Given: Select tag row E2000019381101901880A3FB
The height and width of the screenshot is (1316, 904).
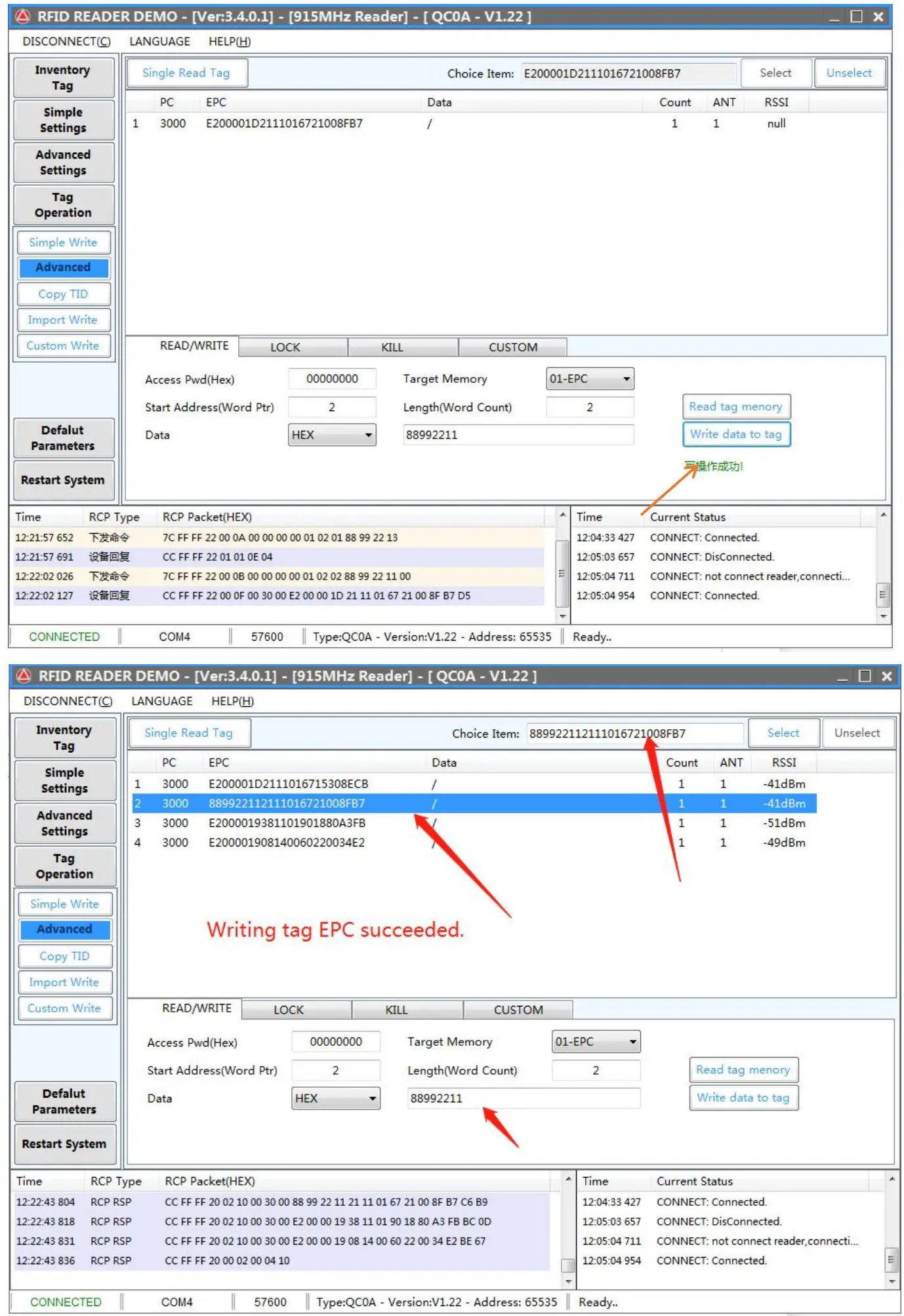Looking at the screenshot, I should [474, 823].
